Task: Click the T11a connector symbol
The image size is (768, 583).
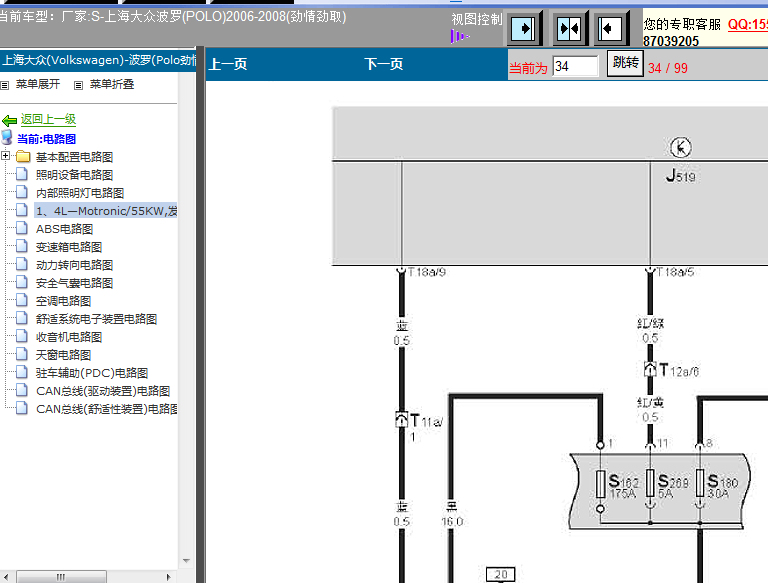Action: [401, 419]
